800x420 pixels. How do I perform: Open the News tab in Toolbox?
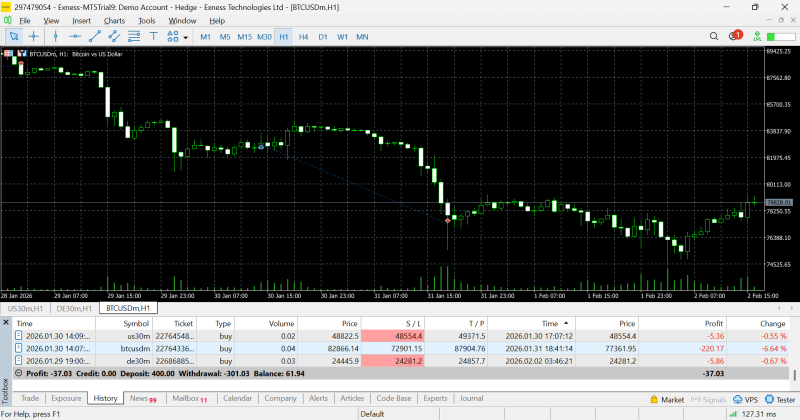coord(143,399)
